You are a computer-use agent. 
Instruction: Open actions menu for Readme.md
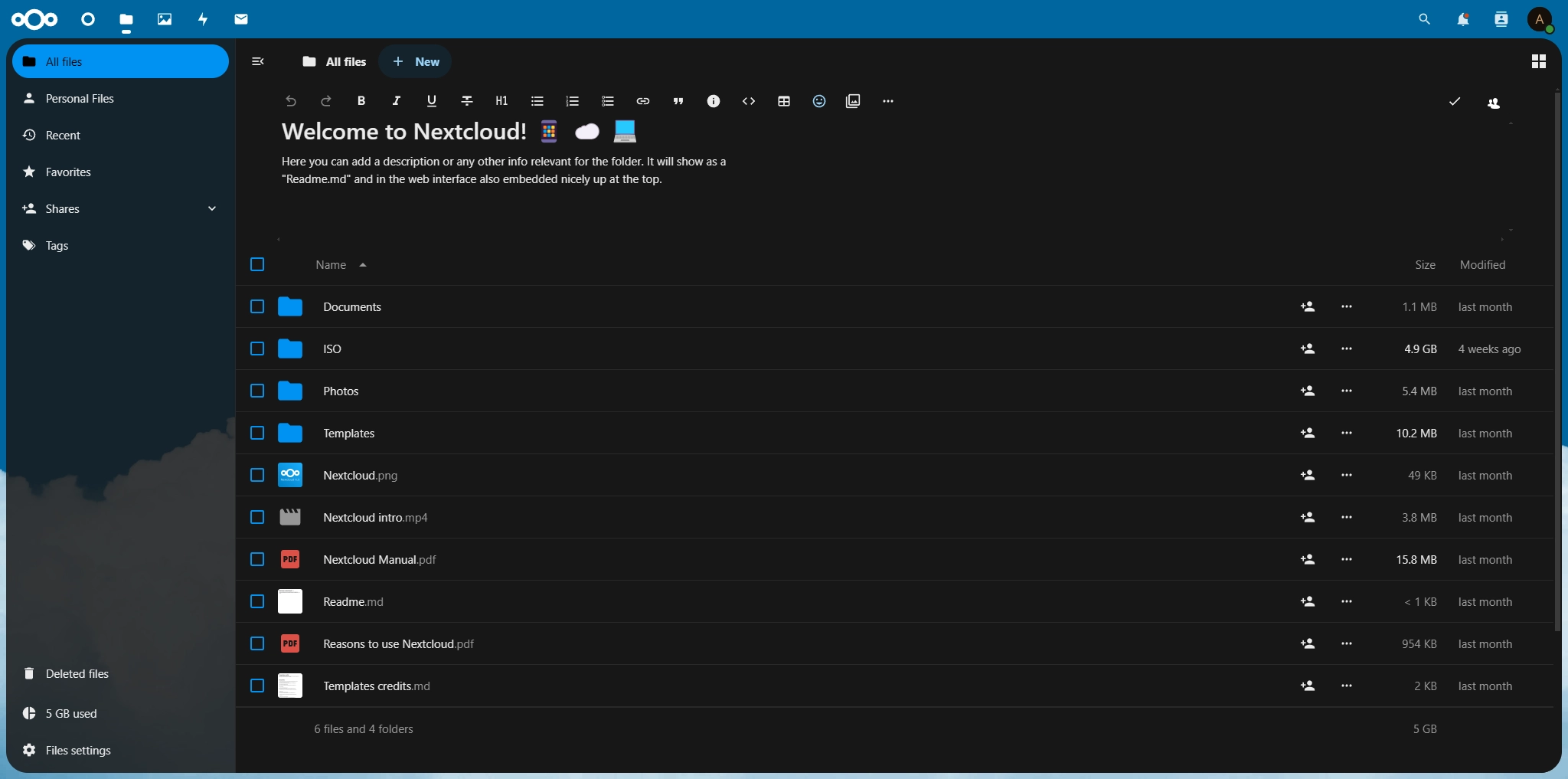[x=1347, y=601]
